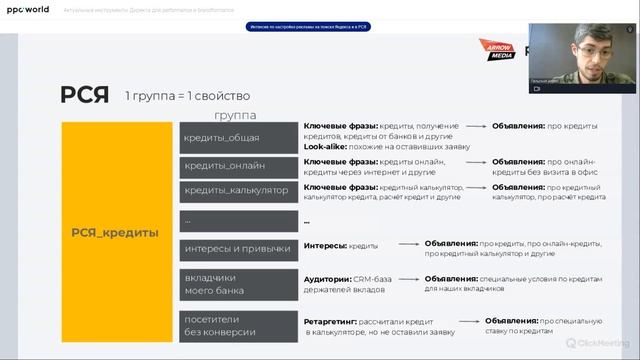Click the presenter webcam video thumbnail
This screenshot has width=640, height=360.
[x=582, y=58]
